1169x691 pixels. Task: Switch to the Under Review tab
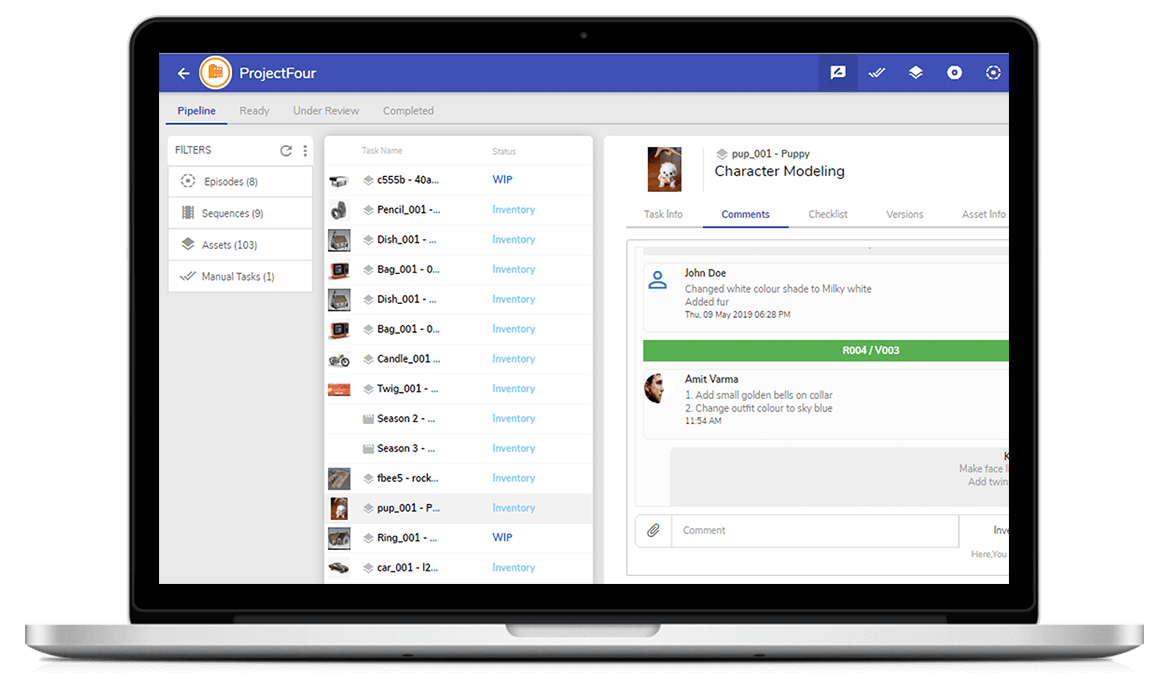coord(326,111)
